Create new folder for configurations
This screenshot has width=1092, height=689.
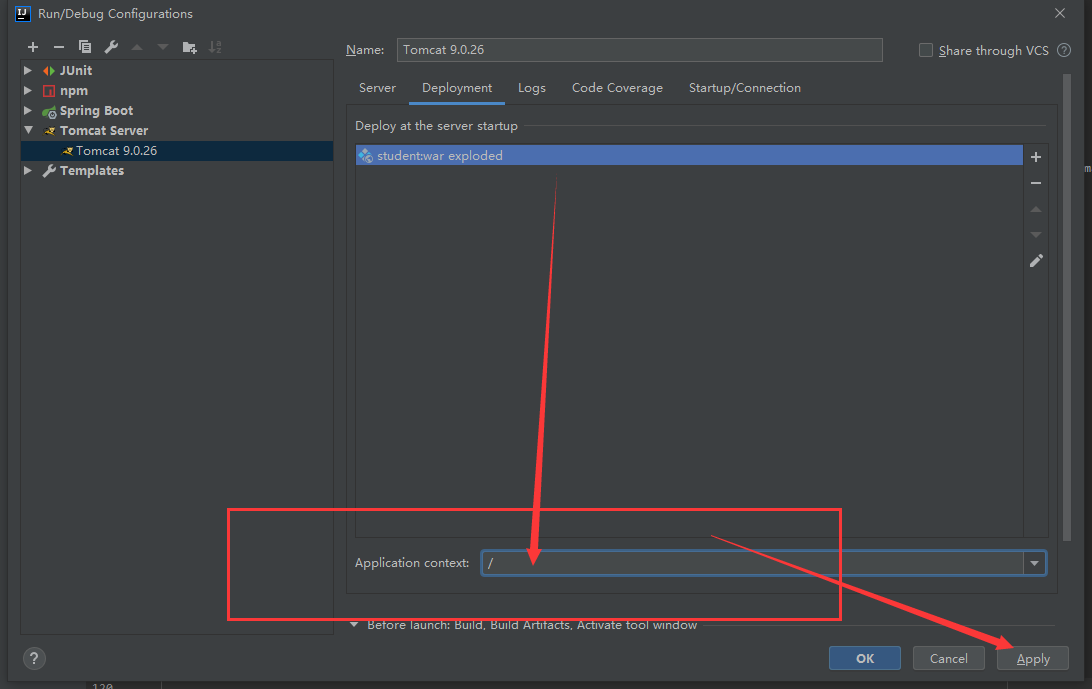tap(189, 47)
